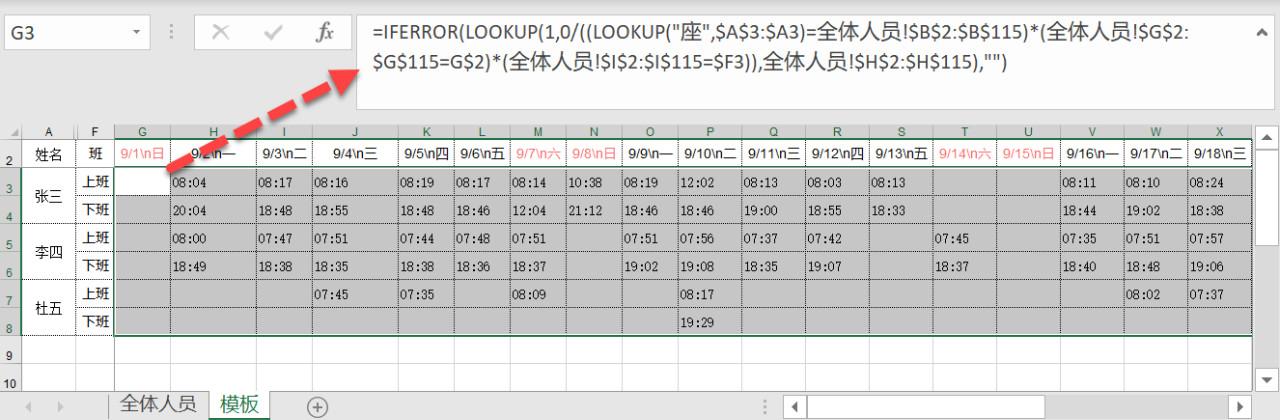Viewport: 1280px width, 420px height.
Task: Select cell with time 08:09
Action: [x=538, y=295]
